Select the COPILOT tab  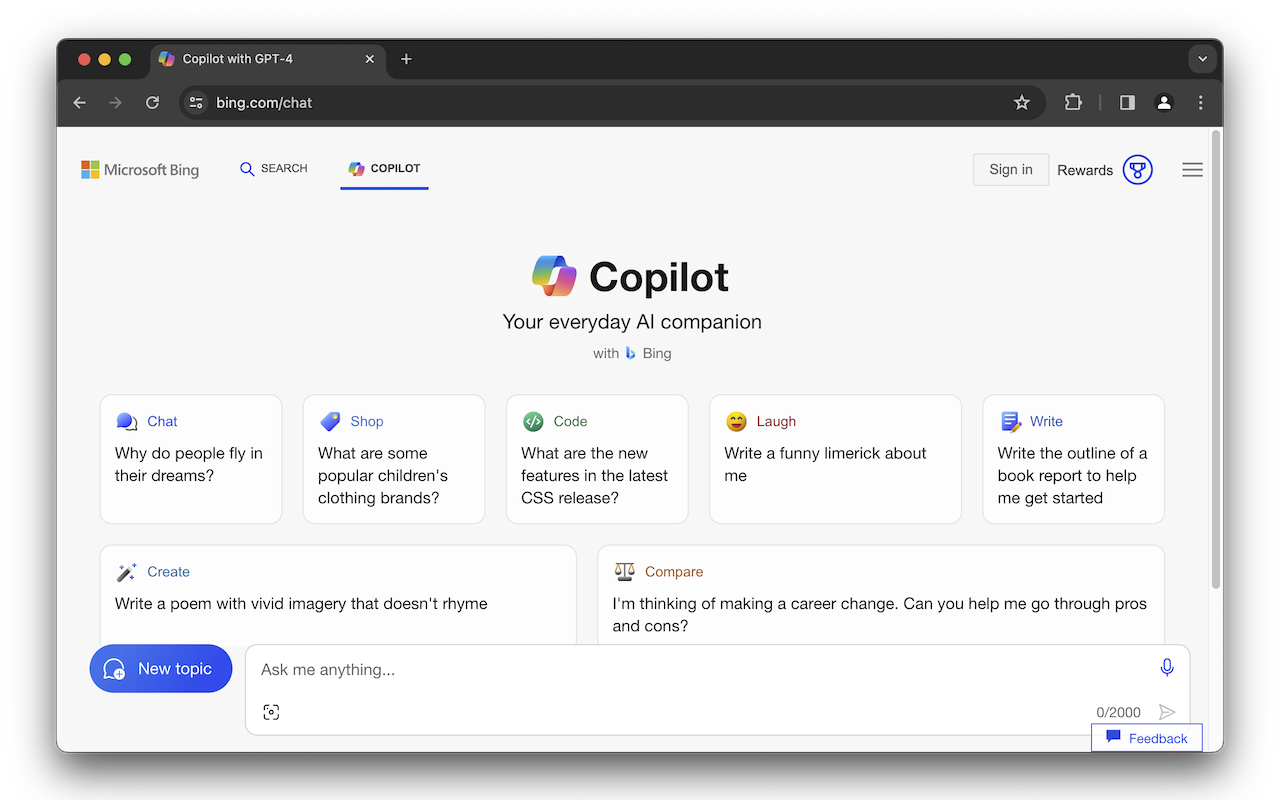point(384,168)
